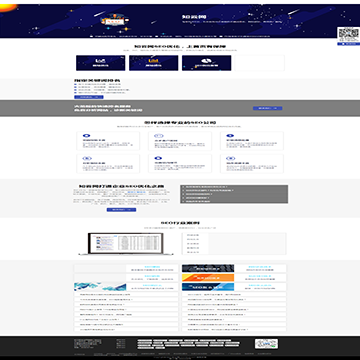Click the QR code beside the header

tap(348, 35)
